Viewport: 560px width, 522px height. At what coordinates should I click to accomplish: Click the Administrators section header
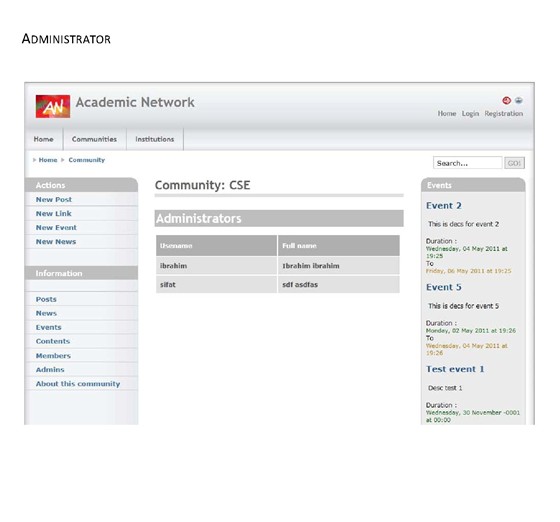279,218
